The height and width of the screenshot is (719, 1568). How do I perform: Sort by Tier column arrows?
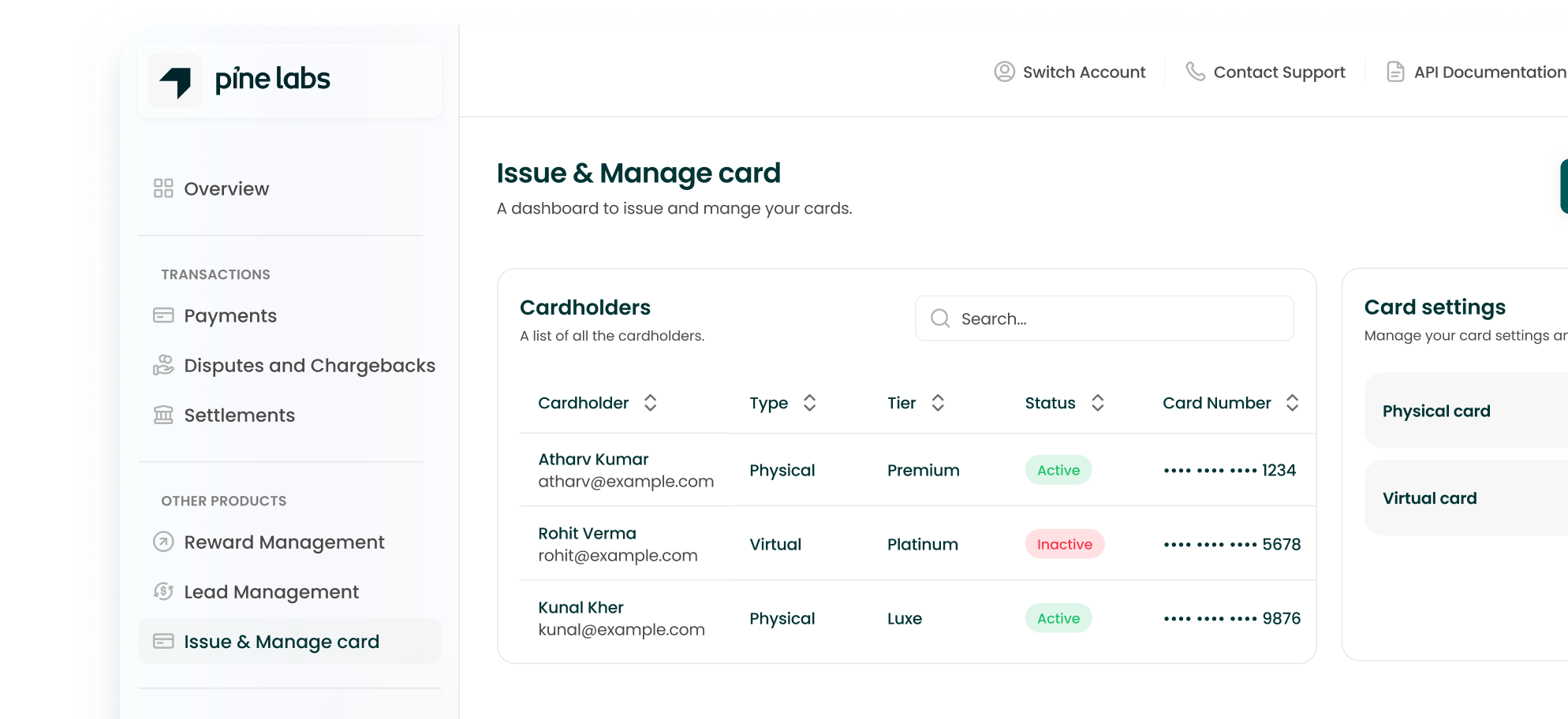tap(938, 403)
